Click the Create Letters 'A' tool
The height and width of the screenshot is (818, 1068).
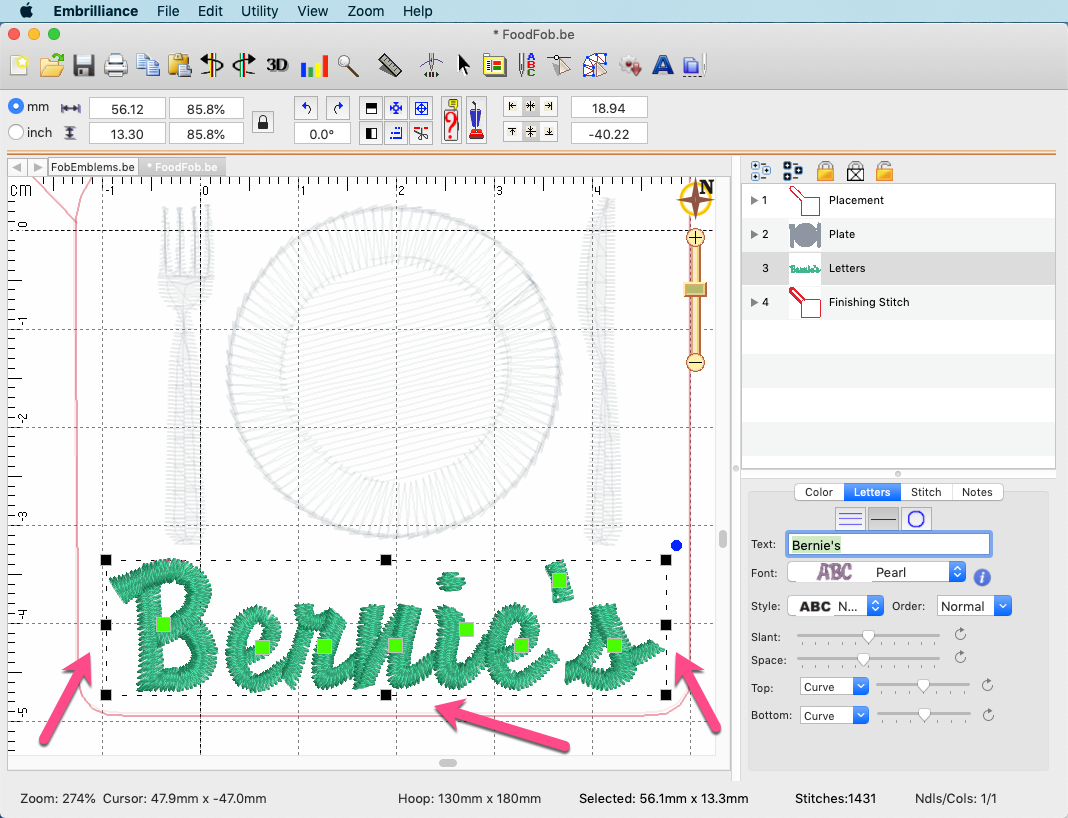(x=662, y=66)
